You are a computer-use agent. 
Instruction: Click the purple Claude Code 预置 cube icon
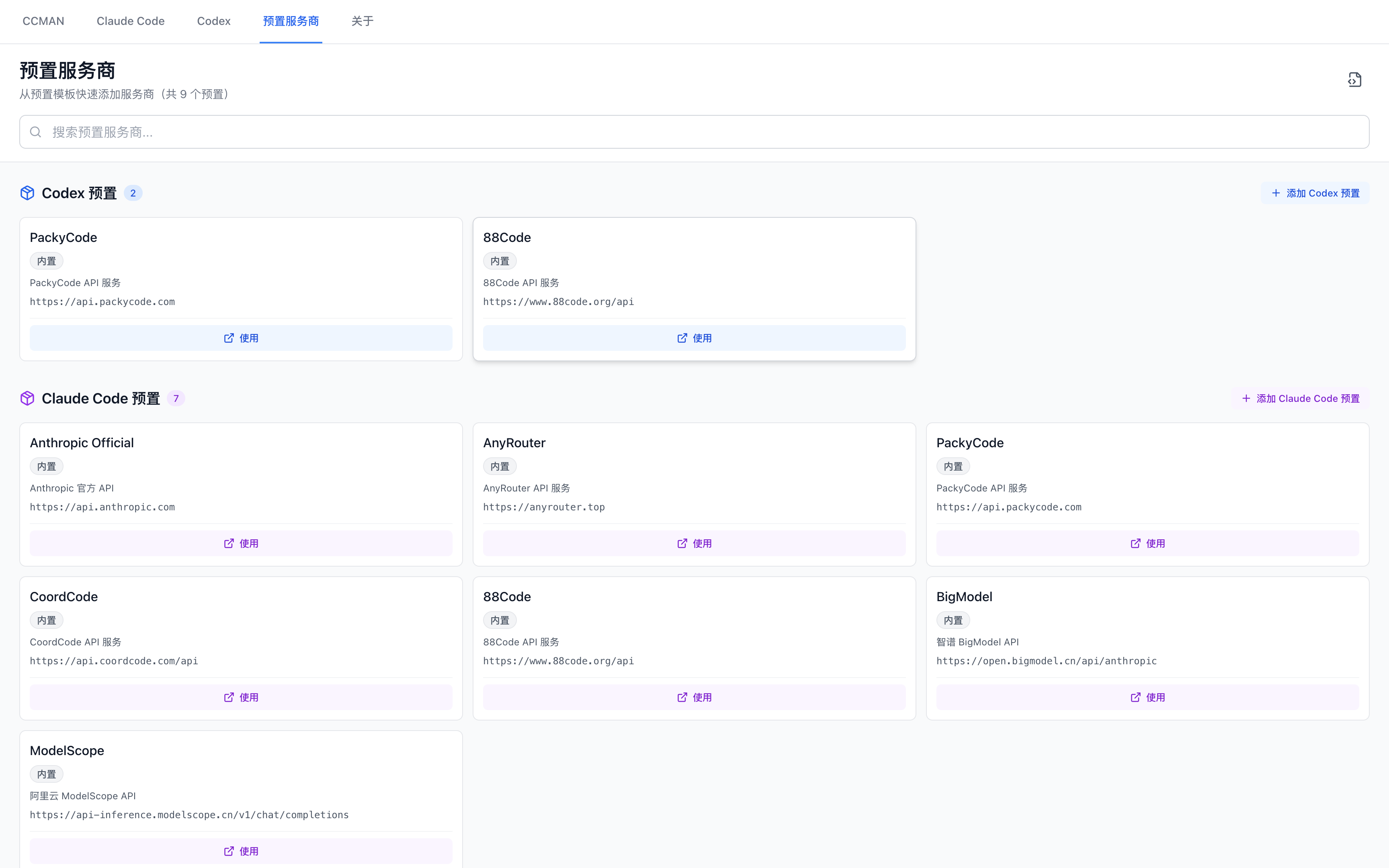point(27,398)
